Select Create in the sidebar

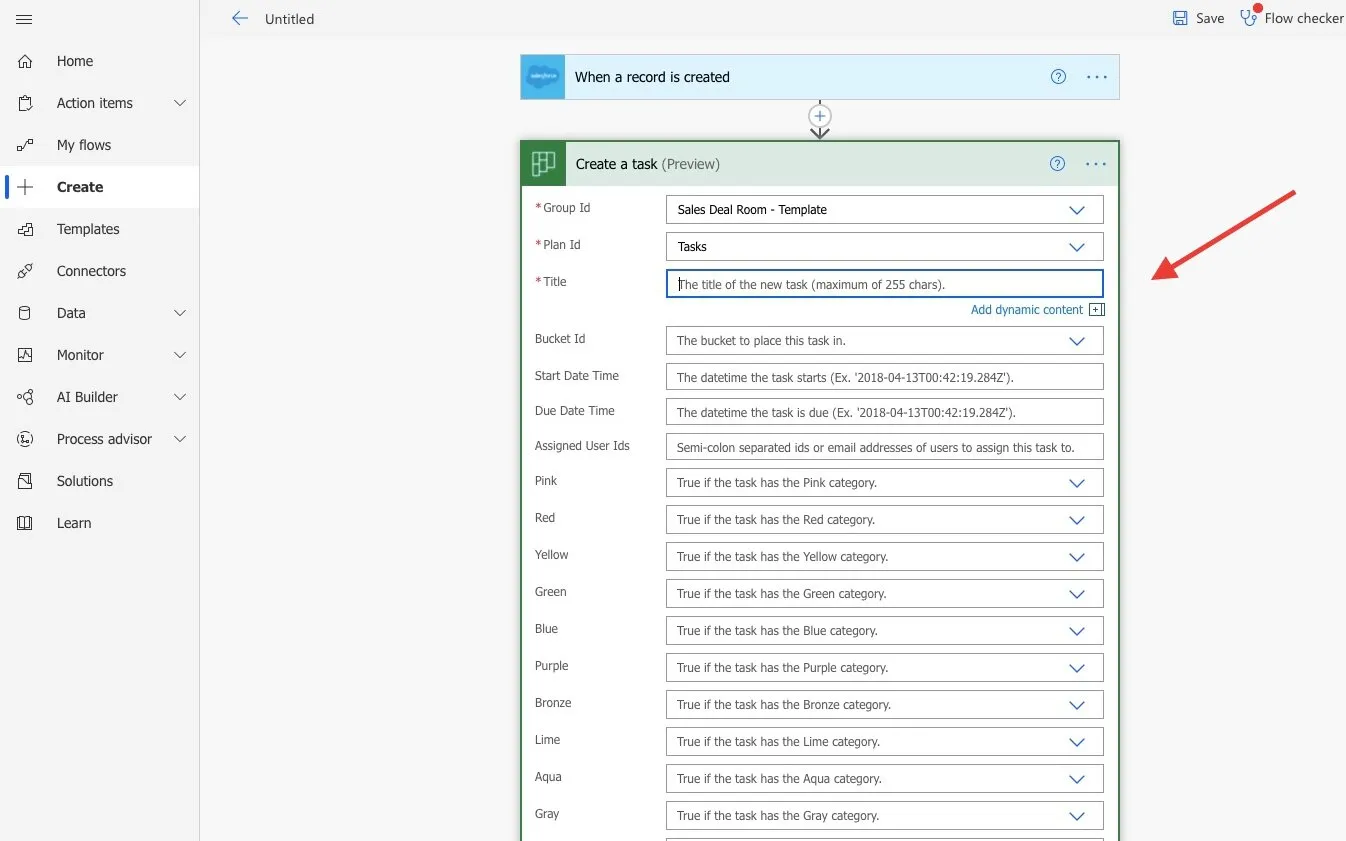coord(80,187)
